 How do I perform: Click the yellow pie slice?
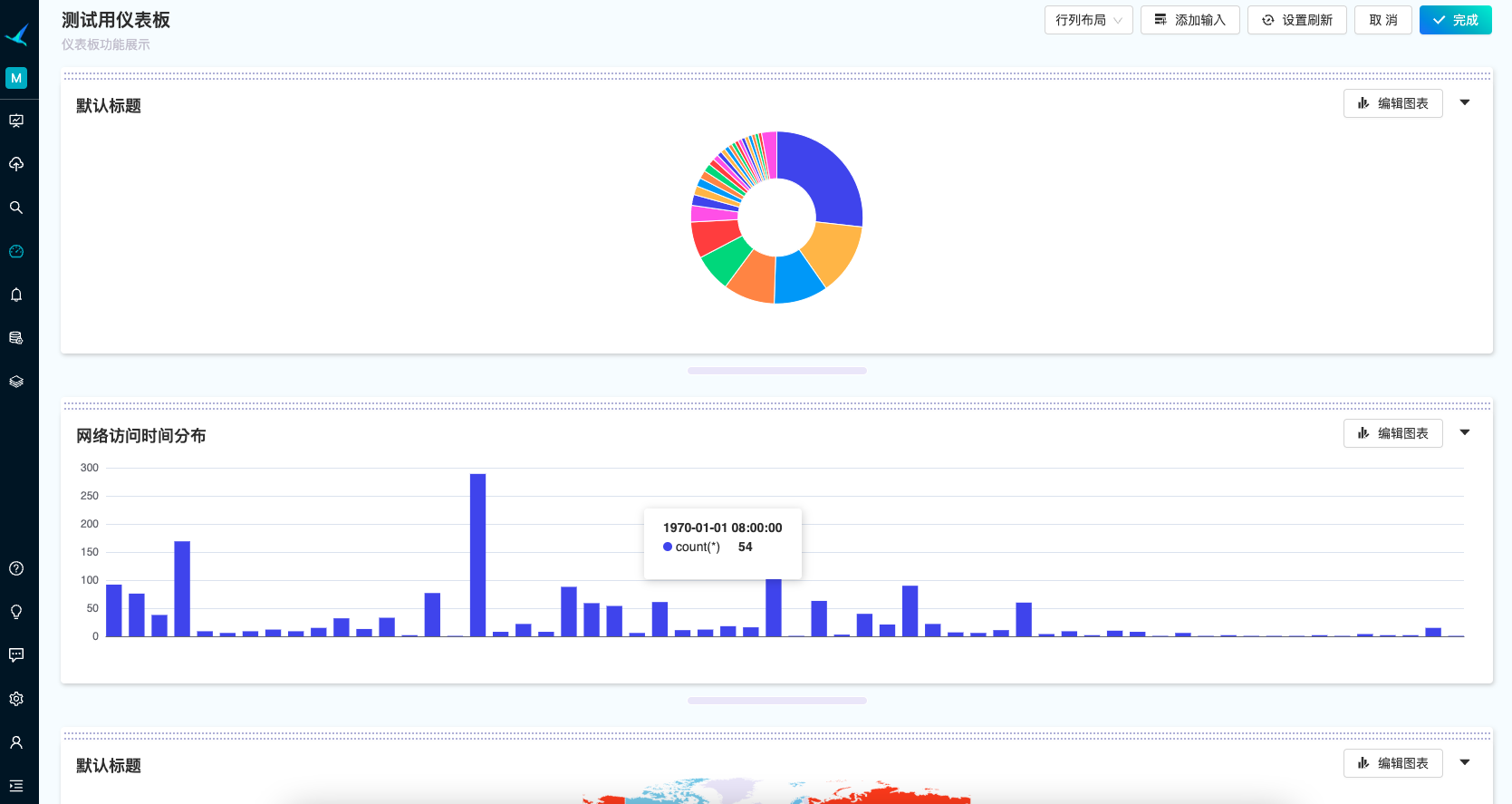833,251
